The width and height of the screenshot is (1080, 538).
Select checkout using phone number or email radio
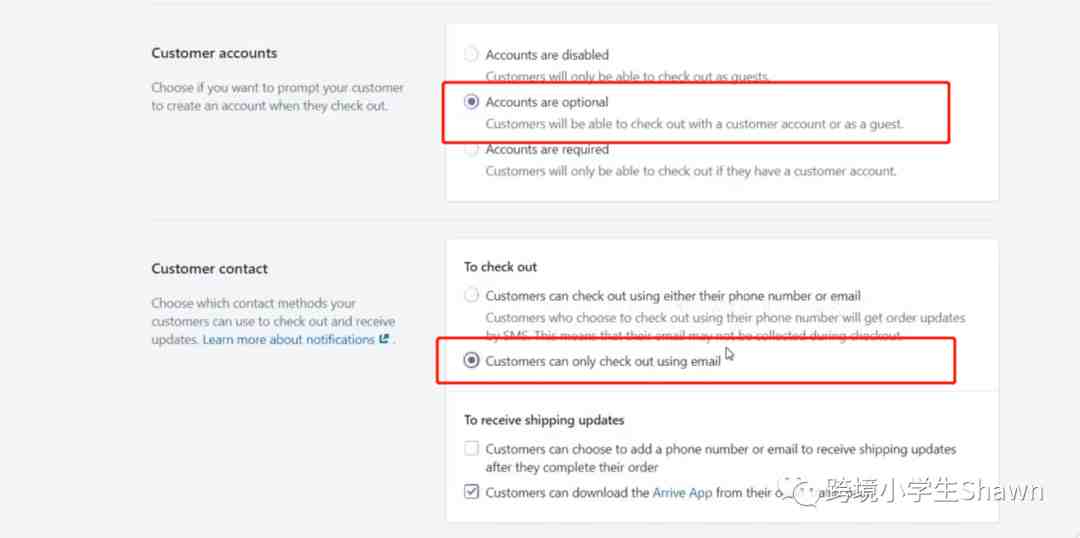point(471,296)
